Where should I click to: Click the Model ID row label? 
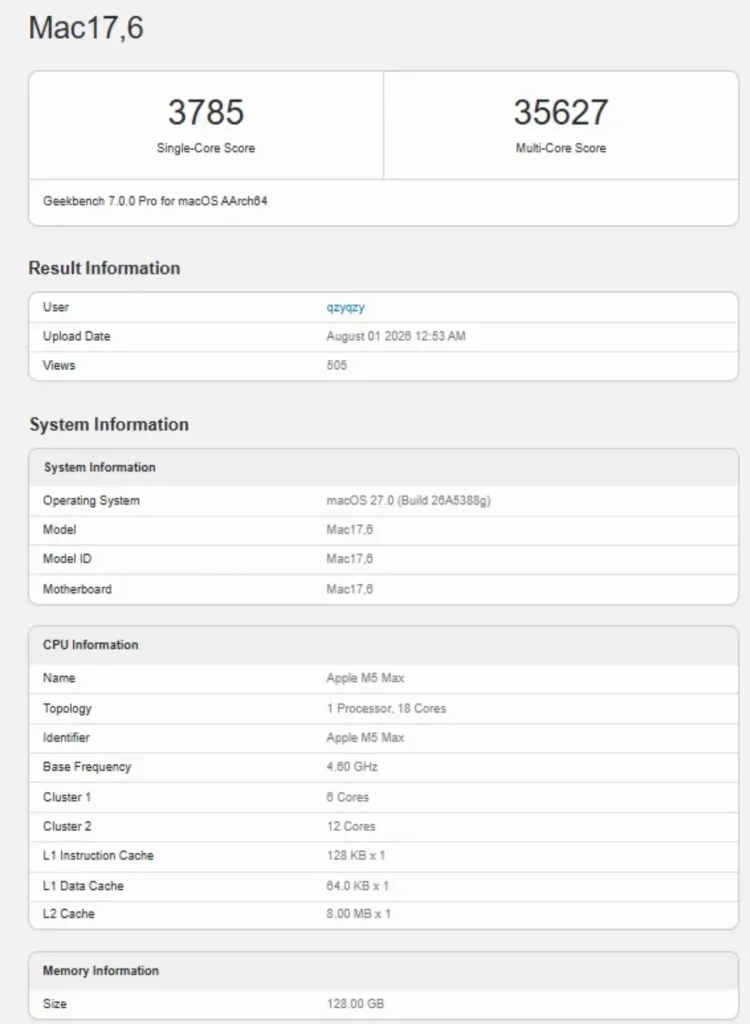point(67,559)
